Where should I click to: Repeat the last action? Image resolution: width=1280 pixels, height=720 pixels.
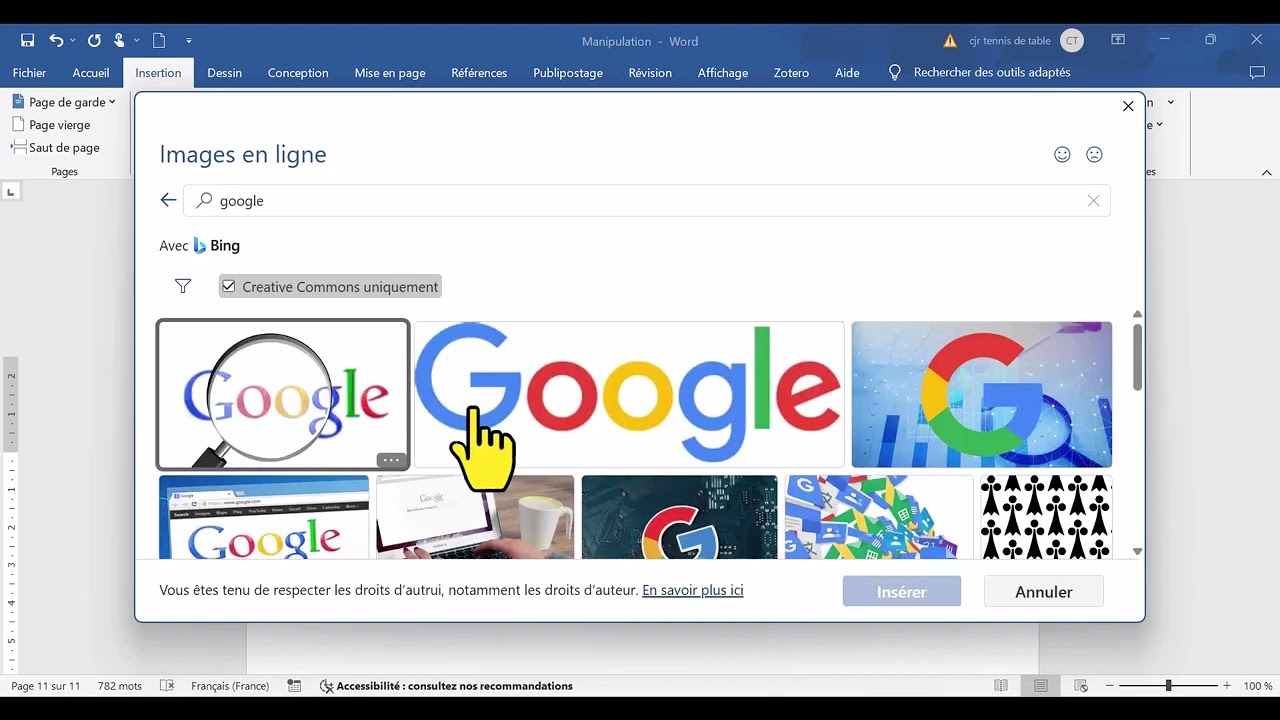[x=94, y=41]
